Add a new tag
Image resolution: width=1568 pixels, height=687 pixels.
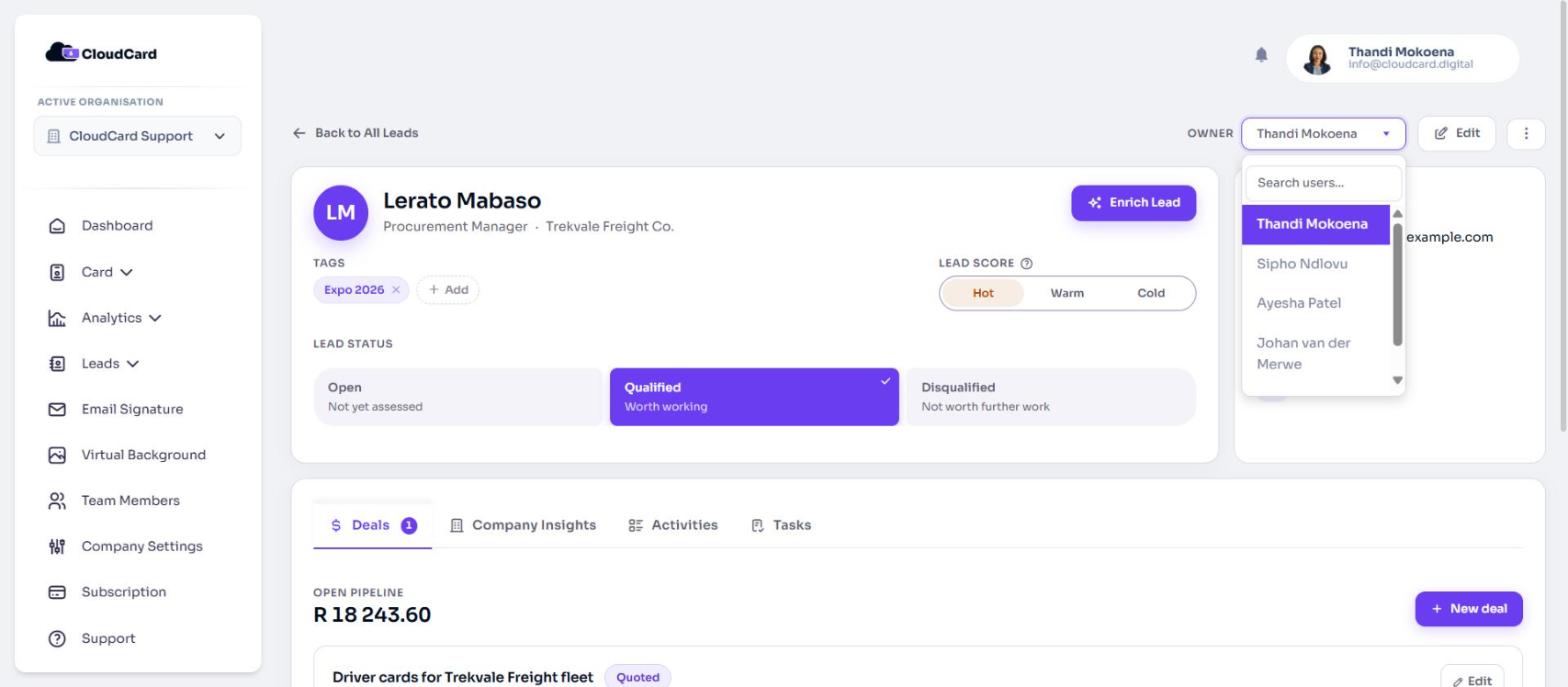coord(447,290)
